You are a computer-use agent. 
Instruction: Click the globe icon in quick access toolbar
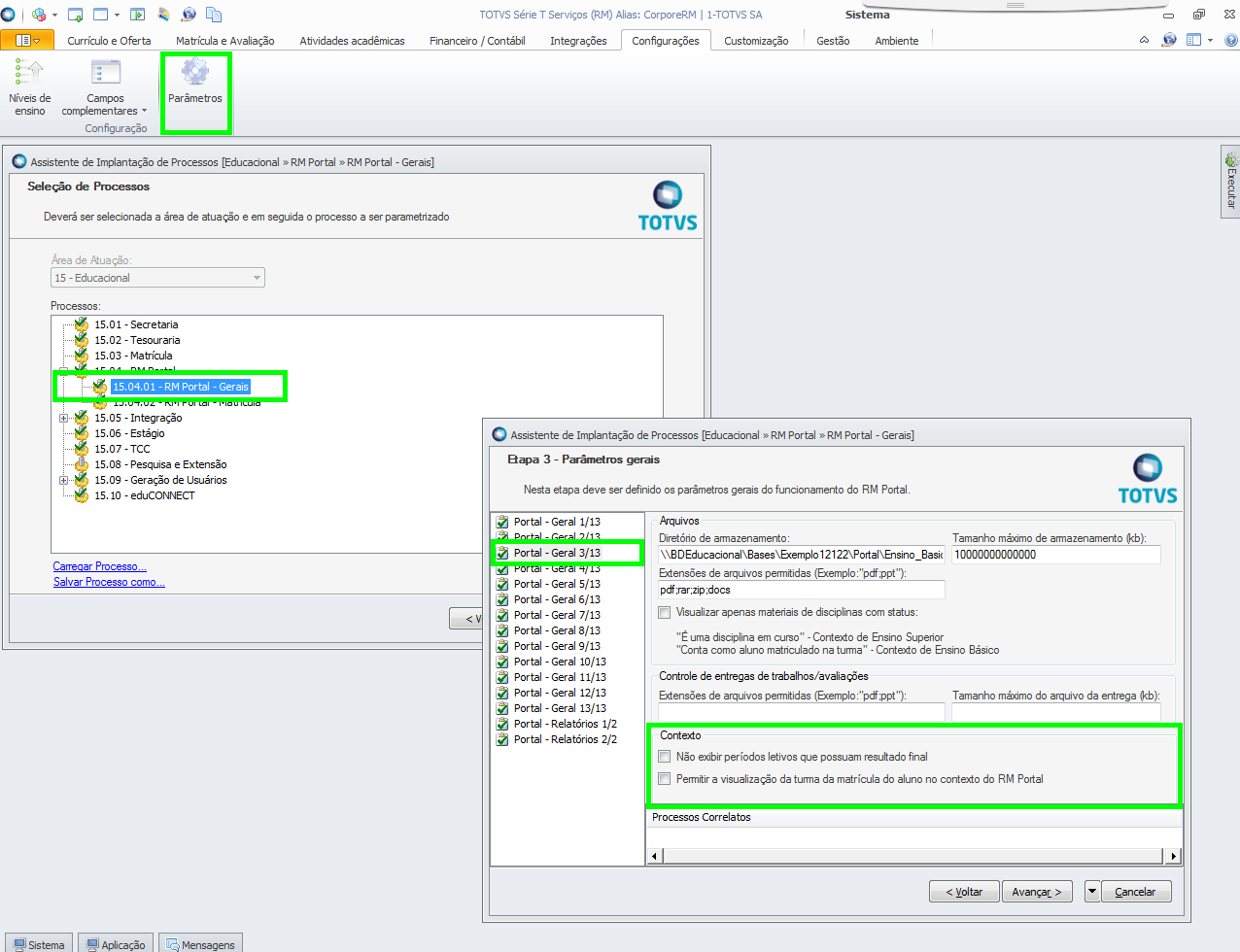tap(189, 15)
